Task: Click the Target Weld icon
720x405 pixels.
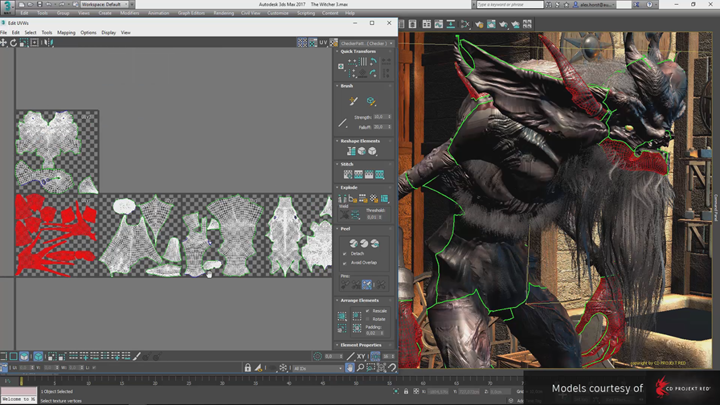Action: pyautogui.click(x=344, y=214)
